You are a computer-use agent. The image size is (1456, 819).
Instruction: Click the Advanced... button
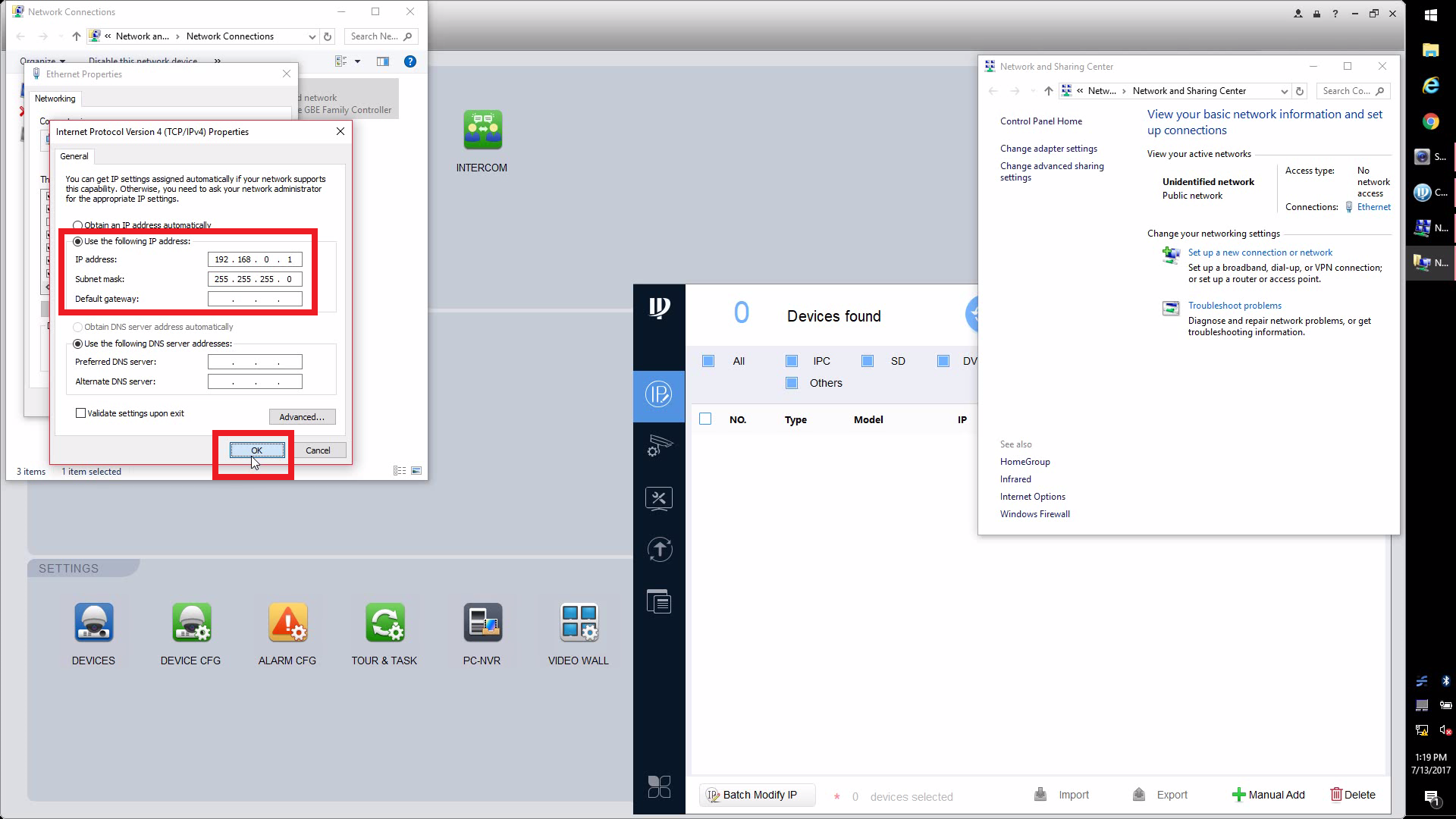click(x=302, y=417)
